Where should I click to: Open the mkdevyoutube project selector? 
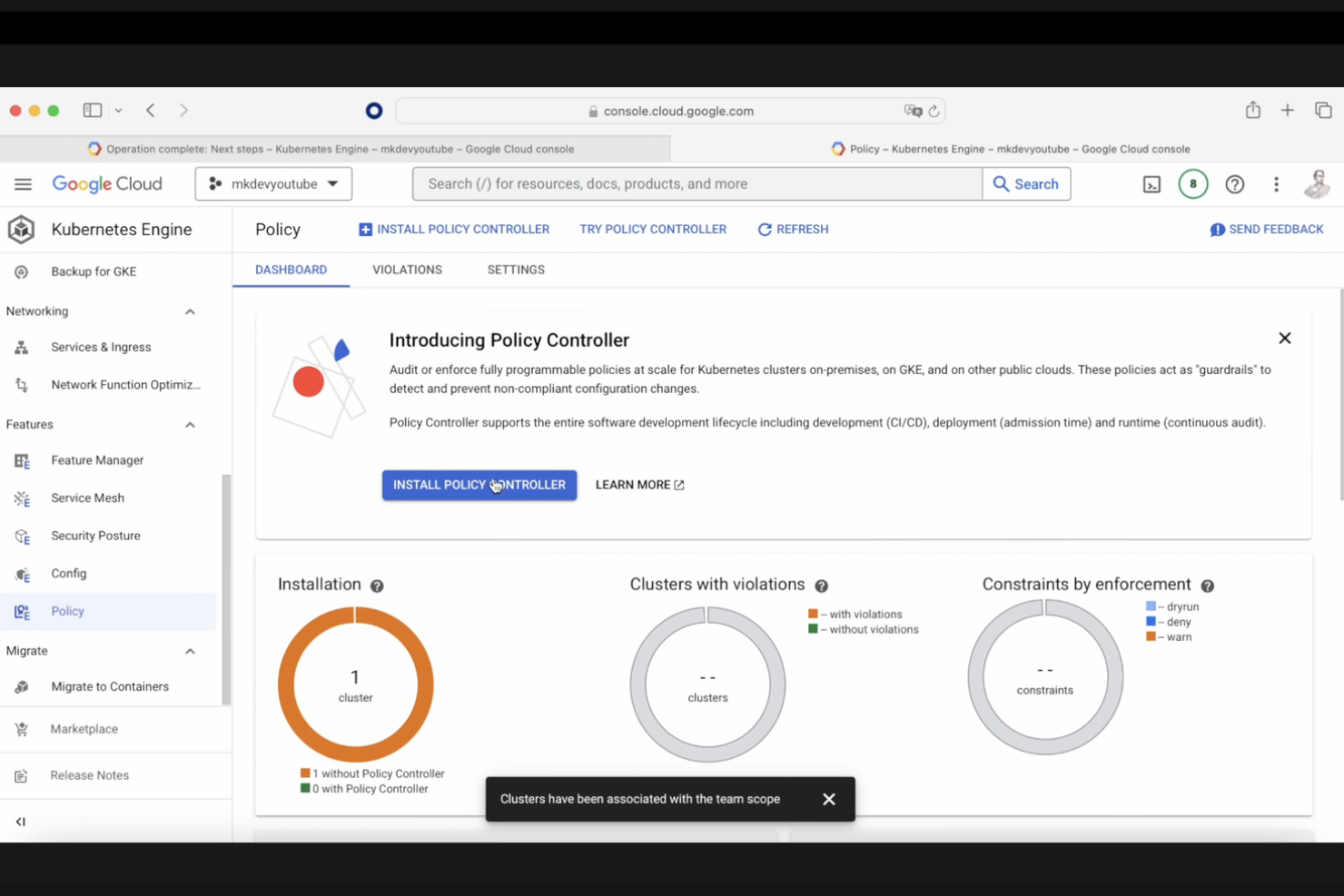(272, 183)
